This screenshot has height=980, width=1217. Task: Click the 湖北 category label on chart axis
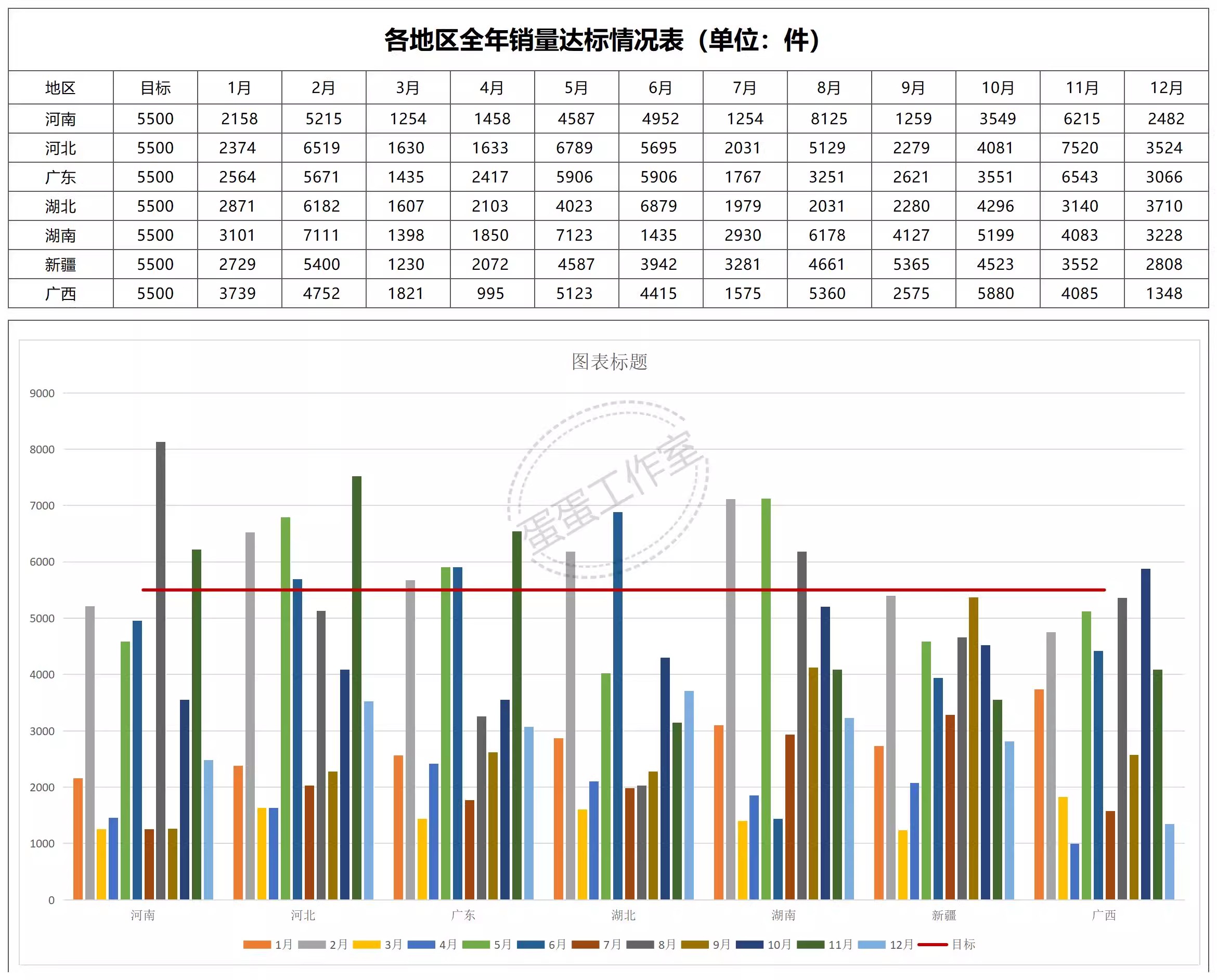pyautogui.click(x=624, y=915)
